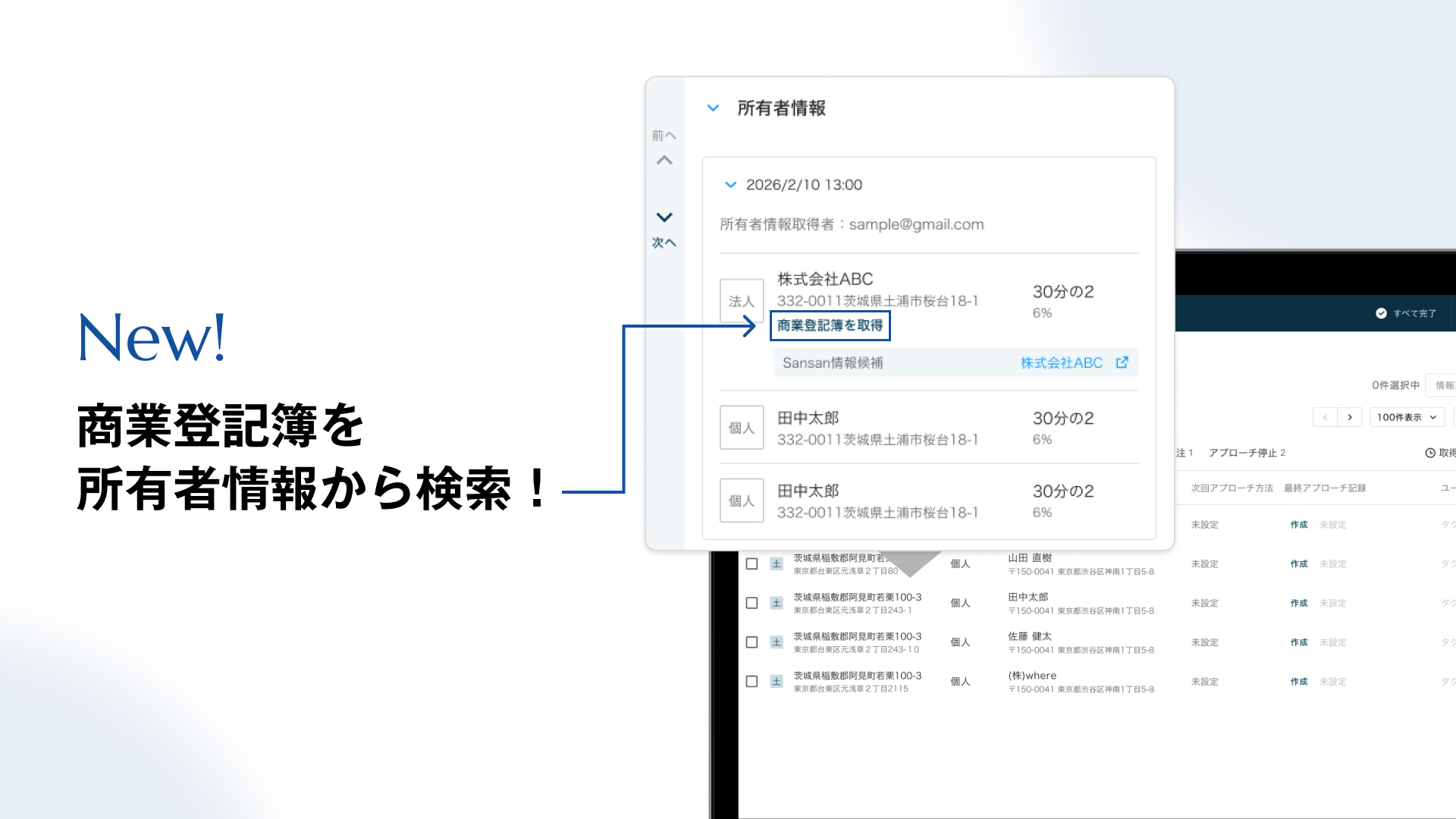
Task: Click the land icon in (株)where row
Action: (x=777, y=681)
